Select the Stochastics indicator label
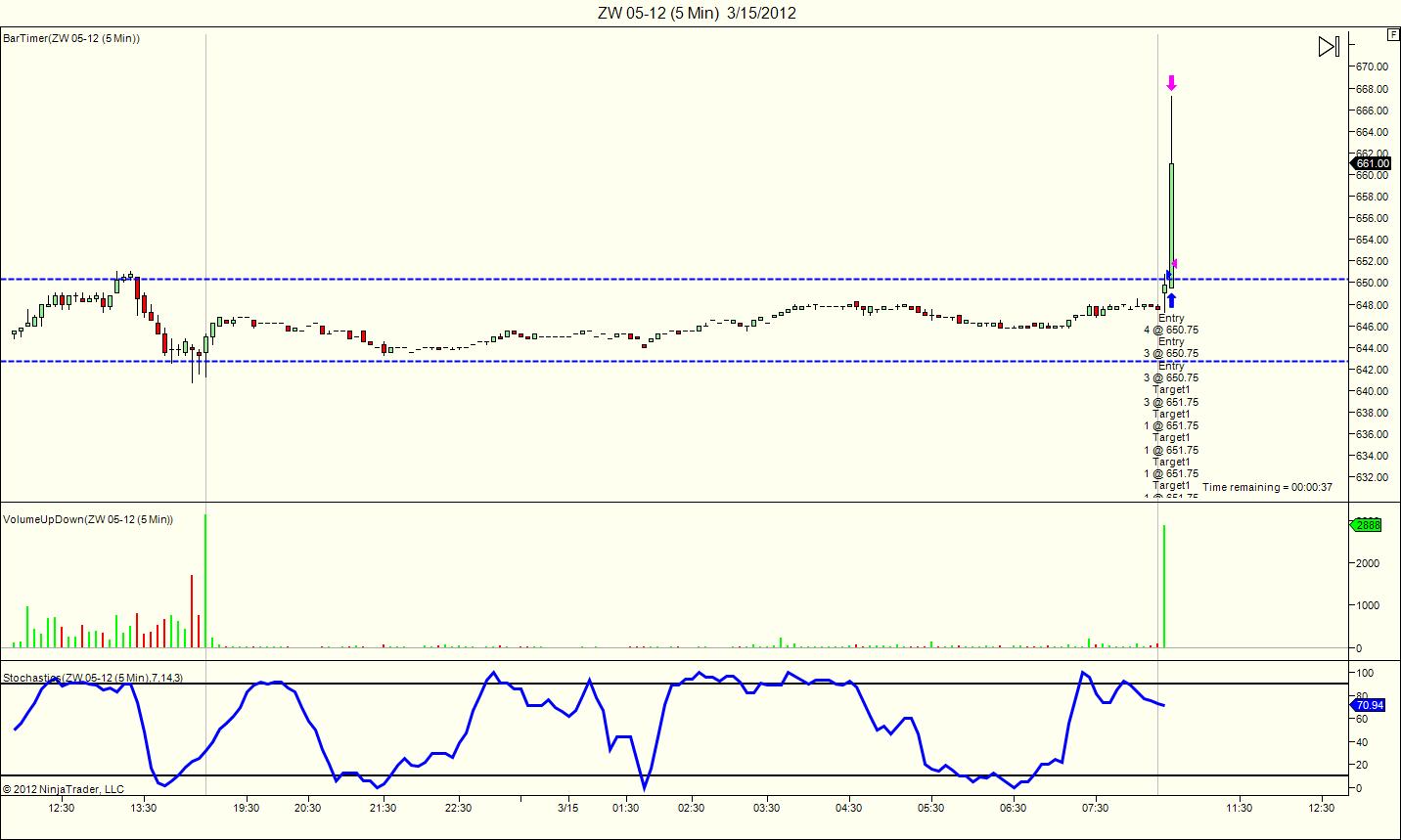 point(93,678)
